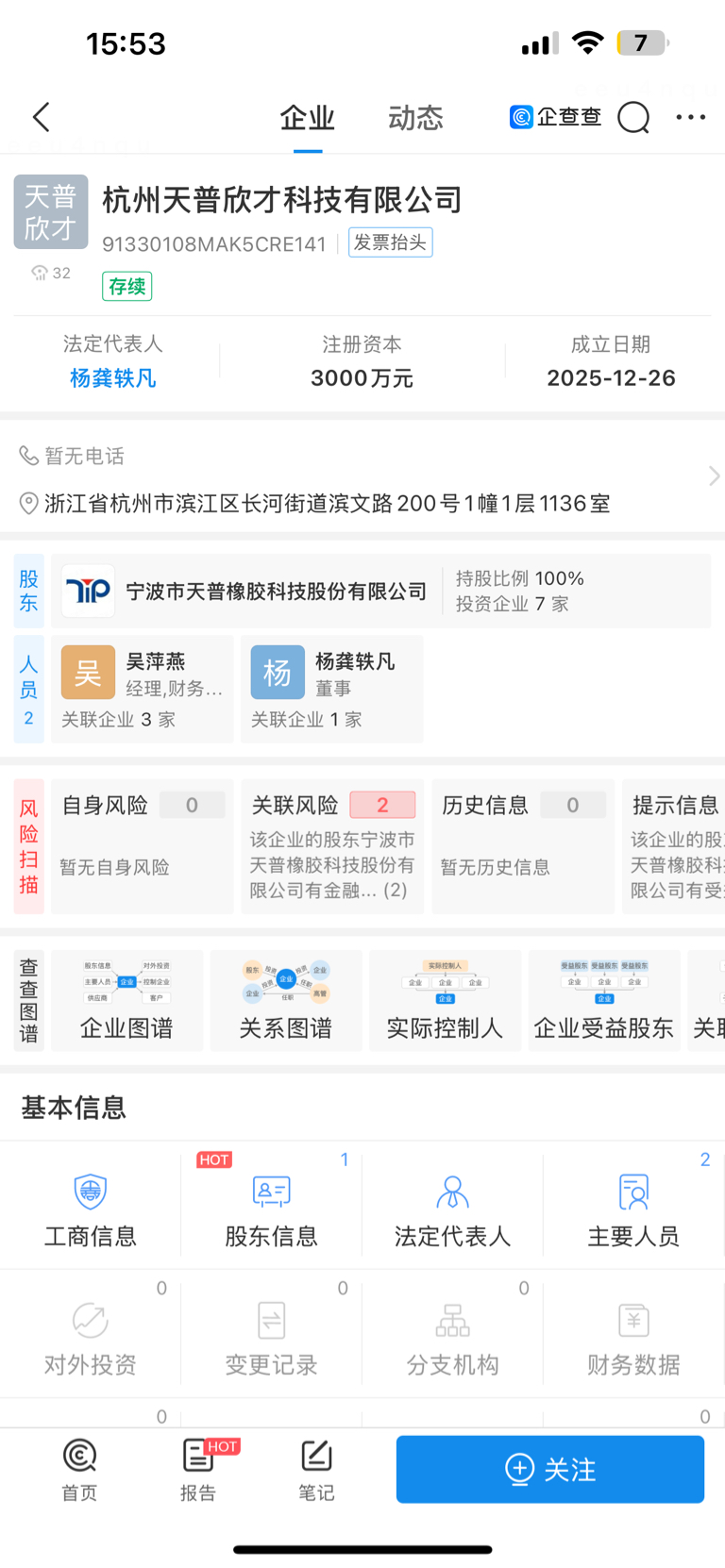The width and height of the screenshot is (725, 1568).
Task: Open legal representative 杨龚轶凡 link
Action: point(112,378)
